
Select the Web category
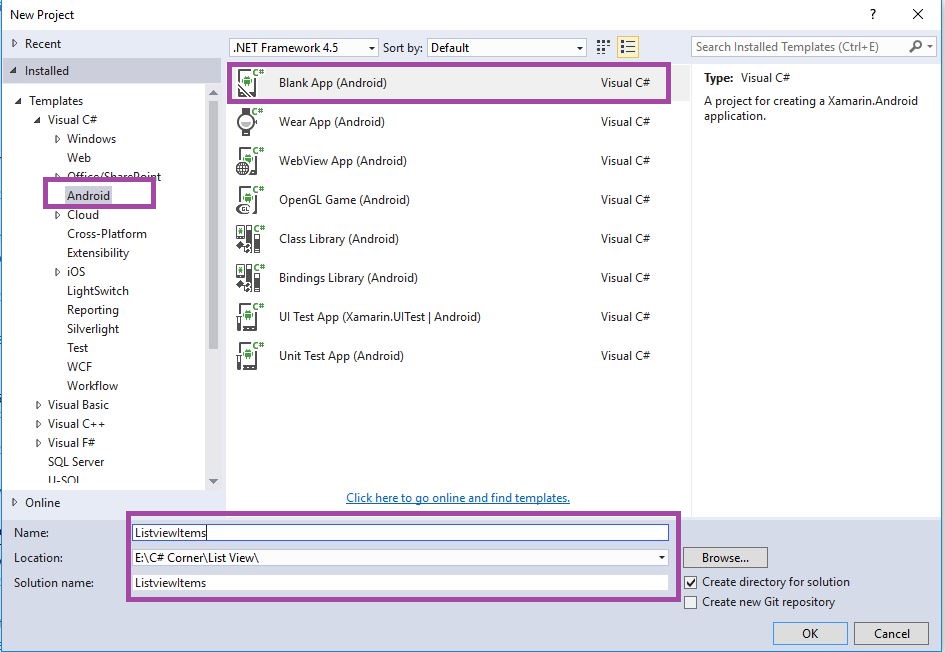79,157
